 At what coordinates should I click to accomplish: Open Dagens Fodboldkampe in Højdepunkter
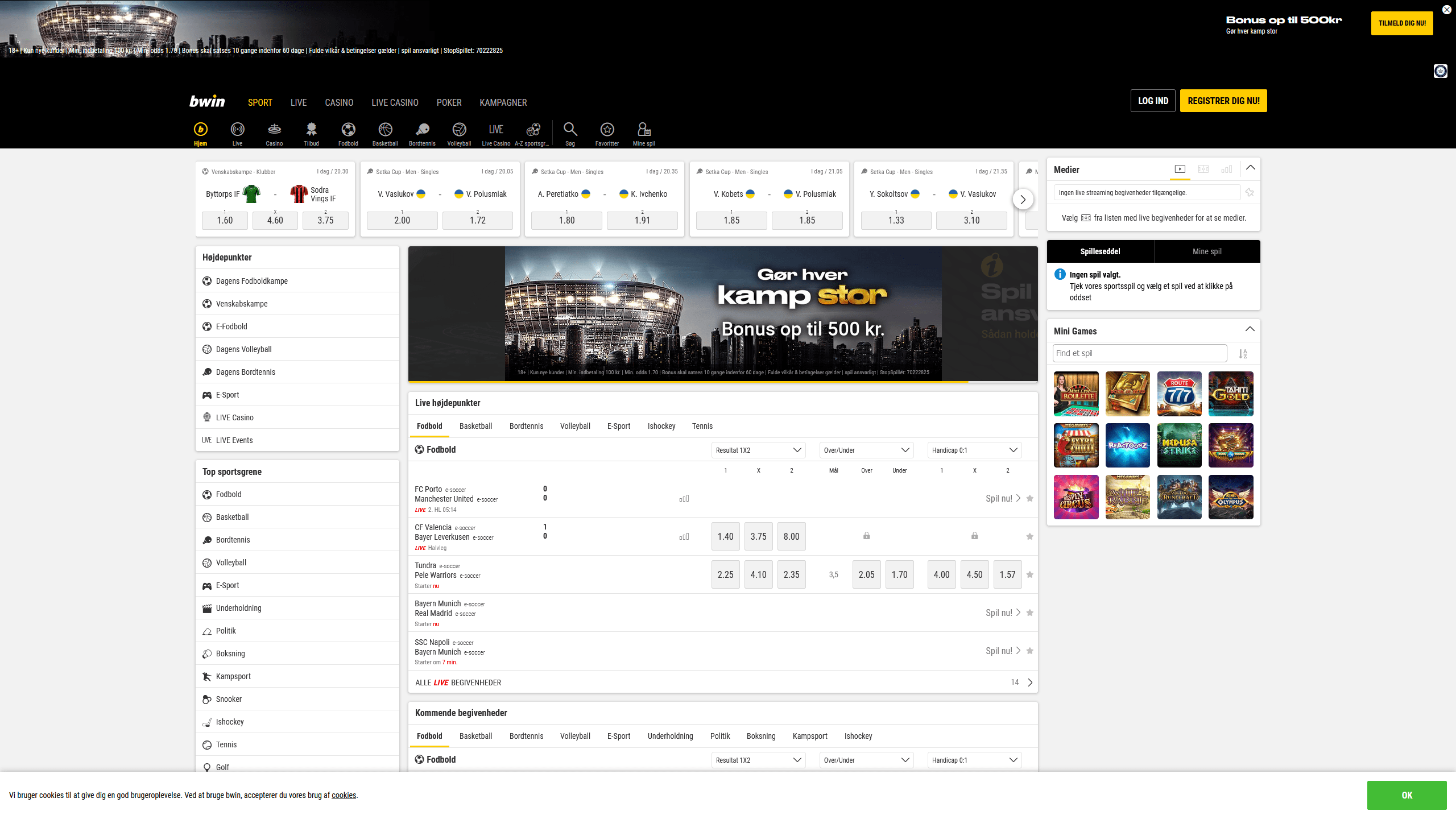297,281
